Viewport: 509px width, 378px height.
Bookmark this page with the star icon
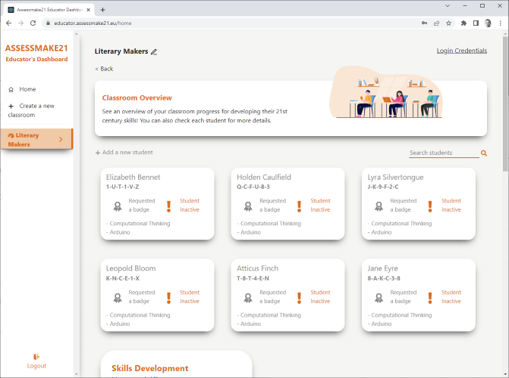point(449,23)
